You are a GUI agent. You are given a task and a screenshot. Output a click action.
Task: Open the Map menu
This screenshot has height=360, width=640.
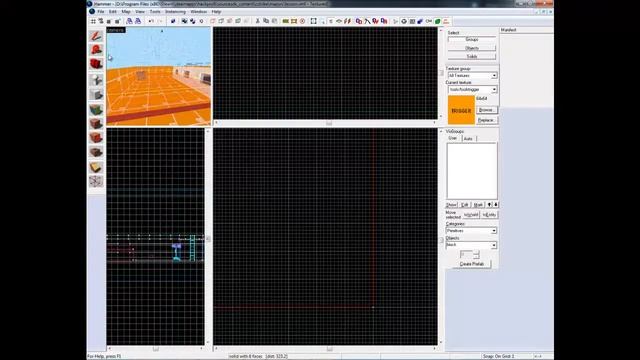pos(126,12)
